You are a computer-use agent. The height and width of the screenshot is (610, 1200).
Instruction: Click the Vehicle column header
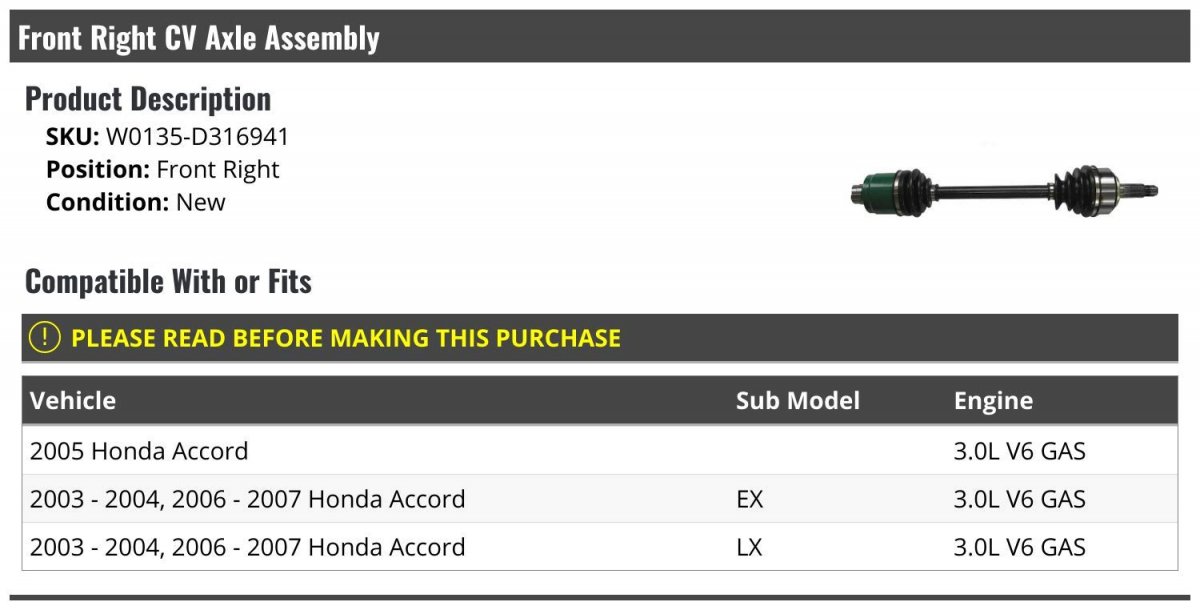pos(73,401)
